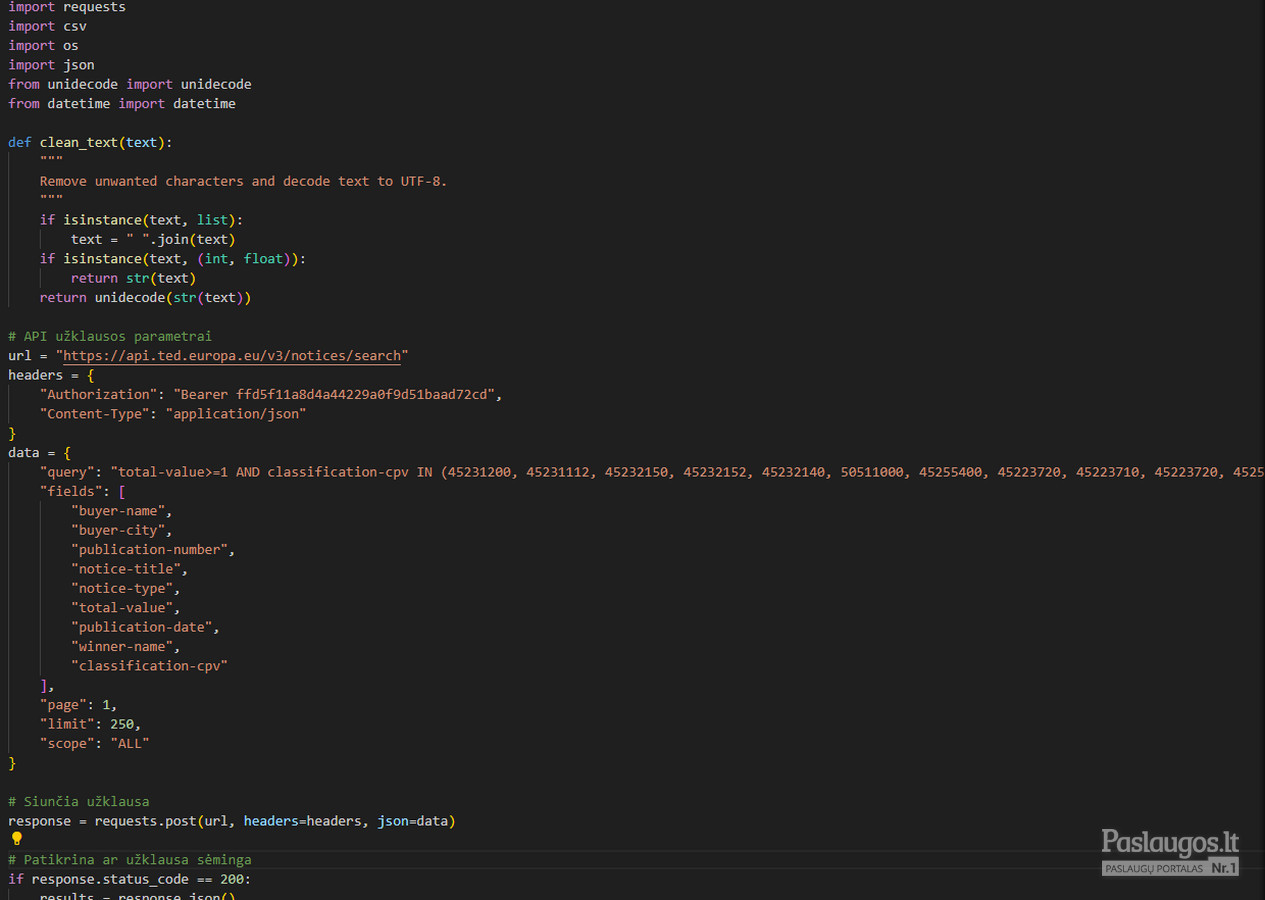
Task: Click the 'return str(text)' line
Action: [133, 278]
